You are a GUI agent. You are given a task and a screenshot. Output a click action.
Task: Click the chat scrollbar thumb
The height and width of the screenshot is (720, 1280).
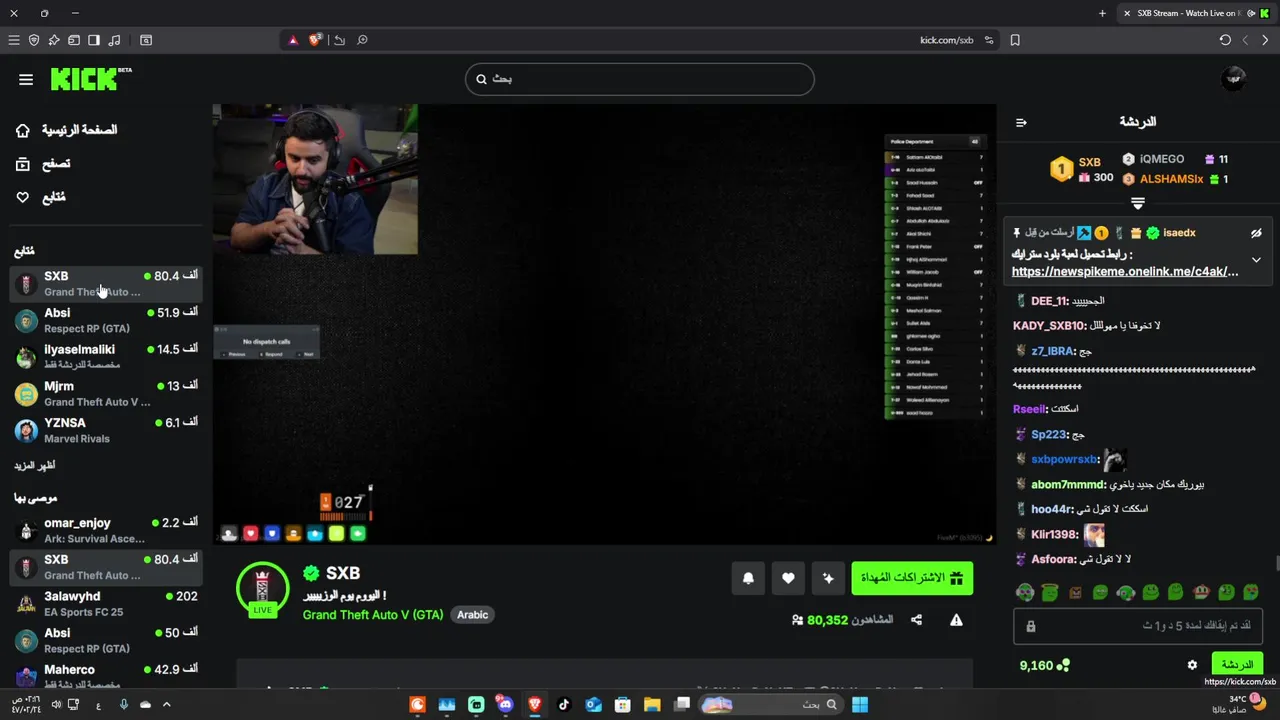1276,565
